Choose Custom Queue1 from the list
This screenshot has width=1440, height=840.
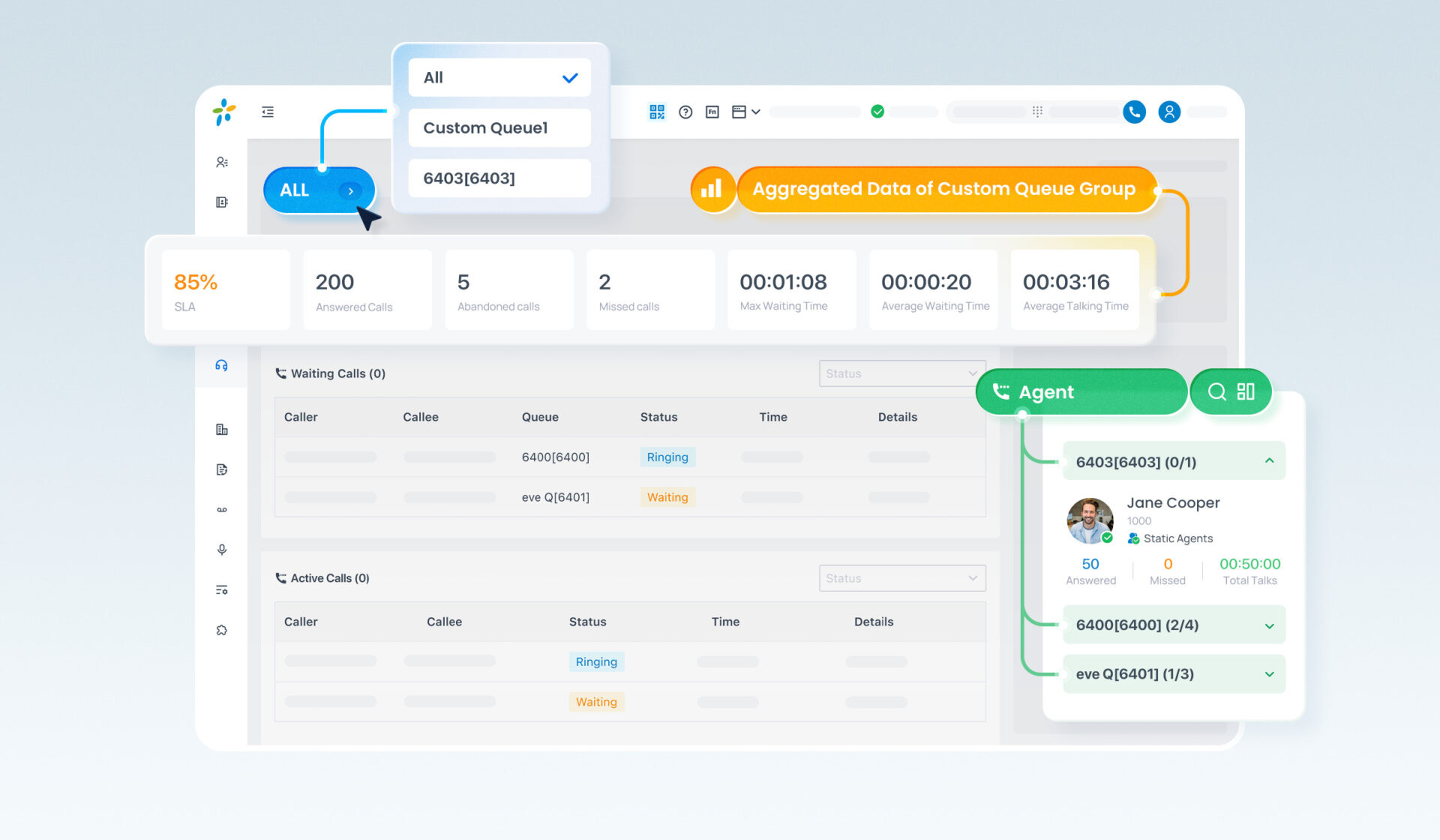point(499,127)
